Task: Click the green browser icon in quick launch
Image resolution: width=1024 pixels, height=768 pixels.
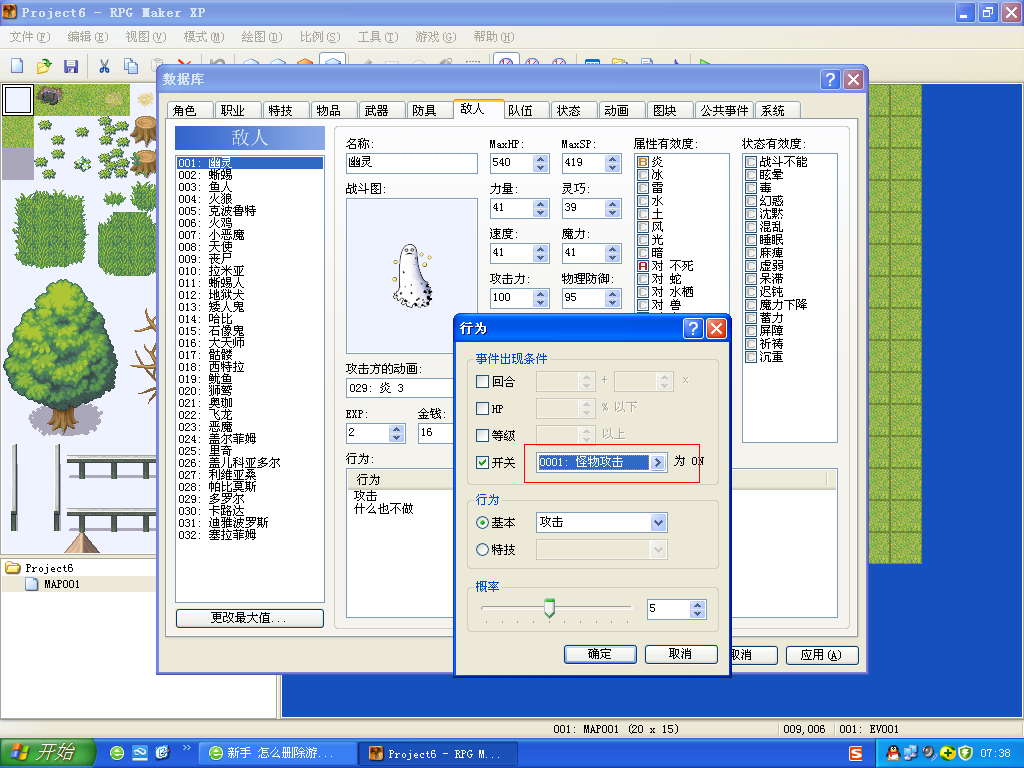Action: (117, 753)
